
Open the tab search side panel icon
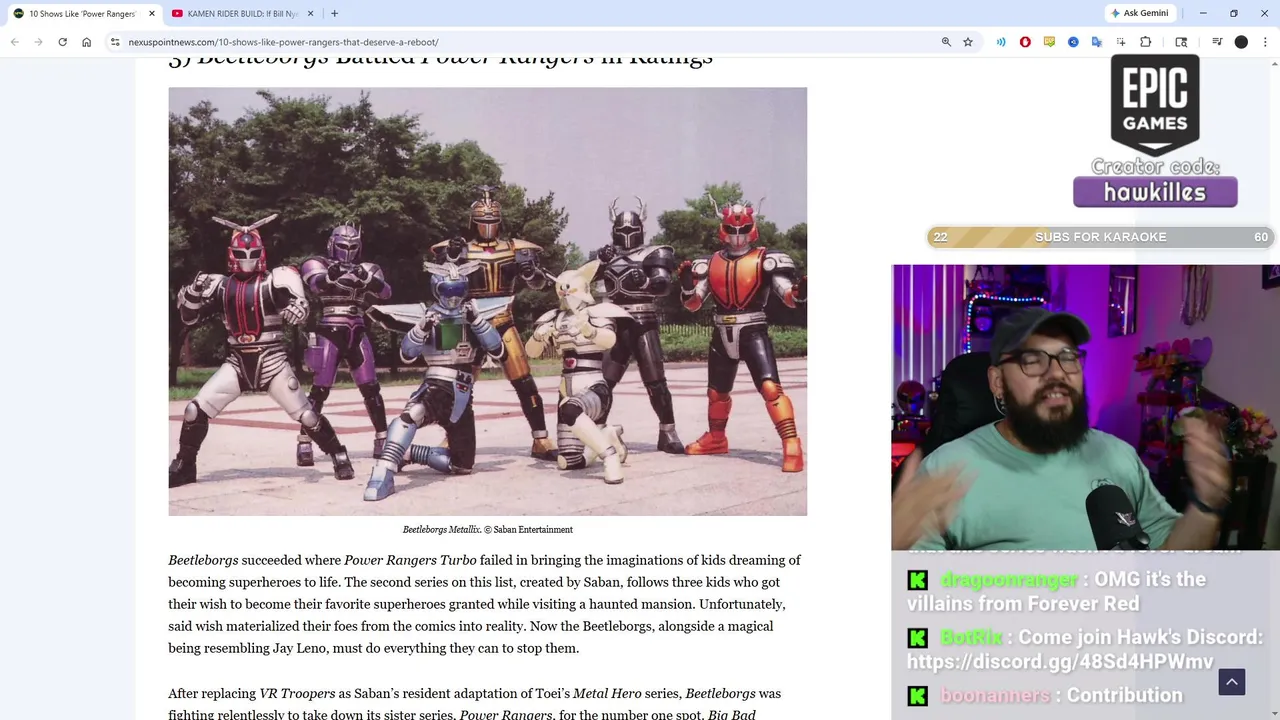(x=1181, y=42)
